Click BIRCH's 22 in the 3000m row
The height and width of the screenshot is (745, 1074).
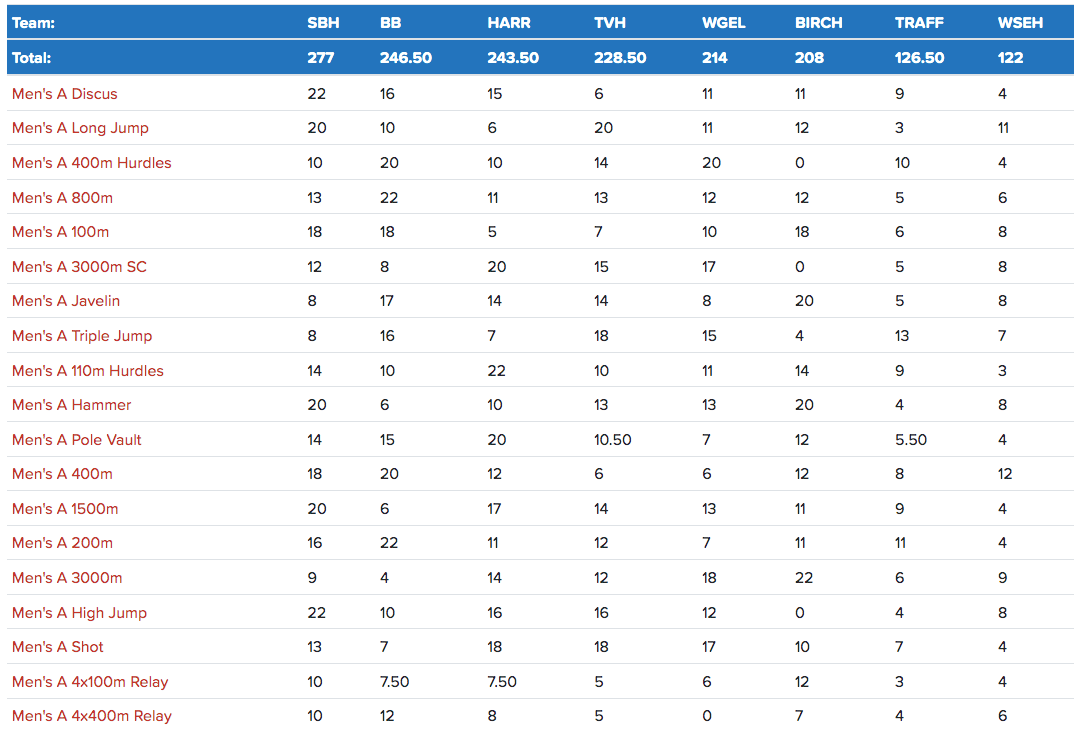point(804,578)
